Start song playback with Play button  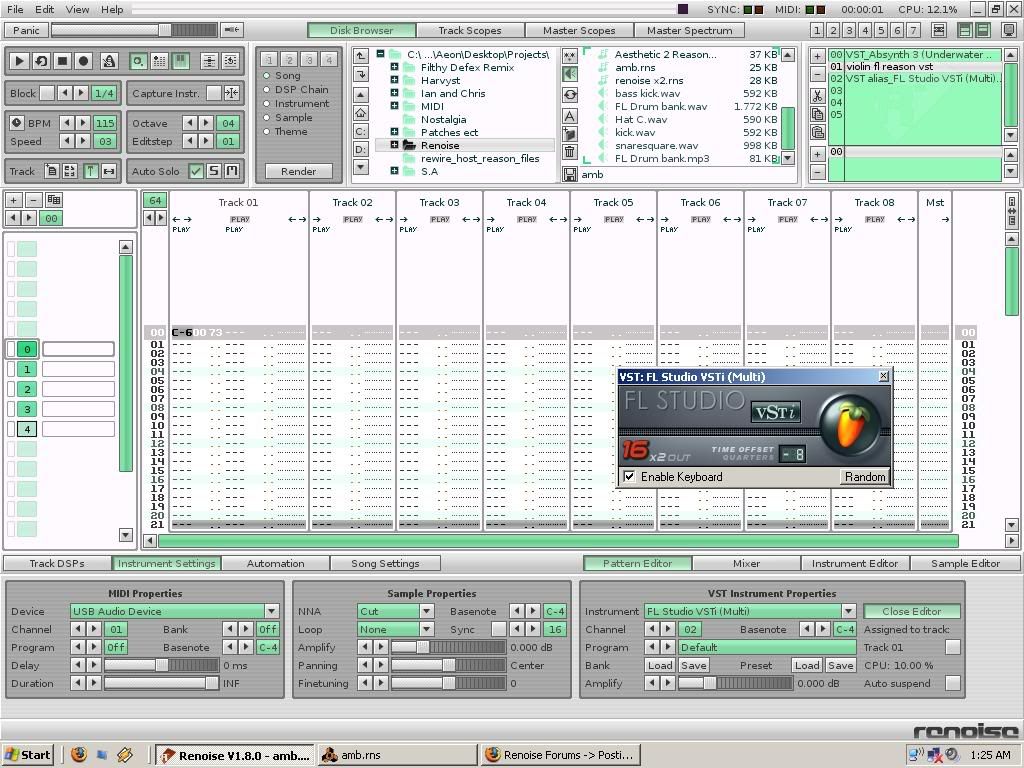19,61
